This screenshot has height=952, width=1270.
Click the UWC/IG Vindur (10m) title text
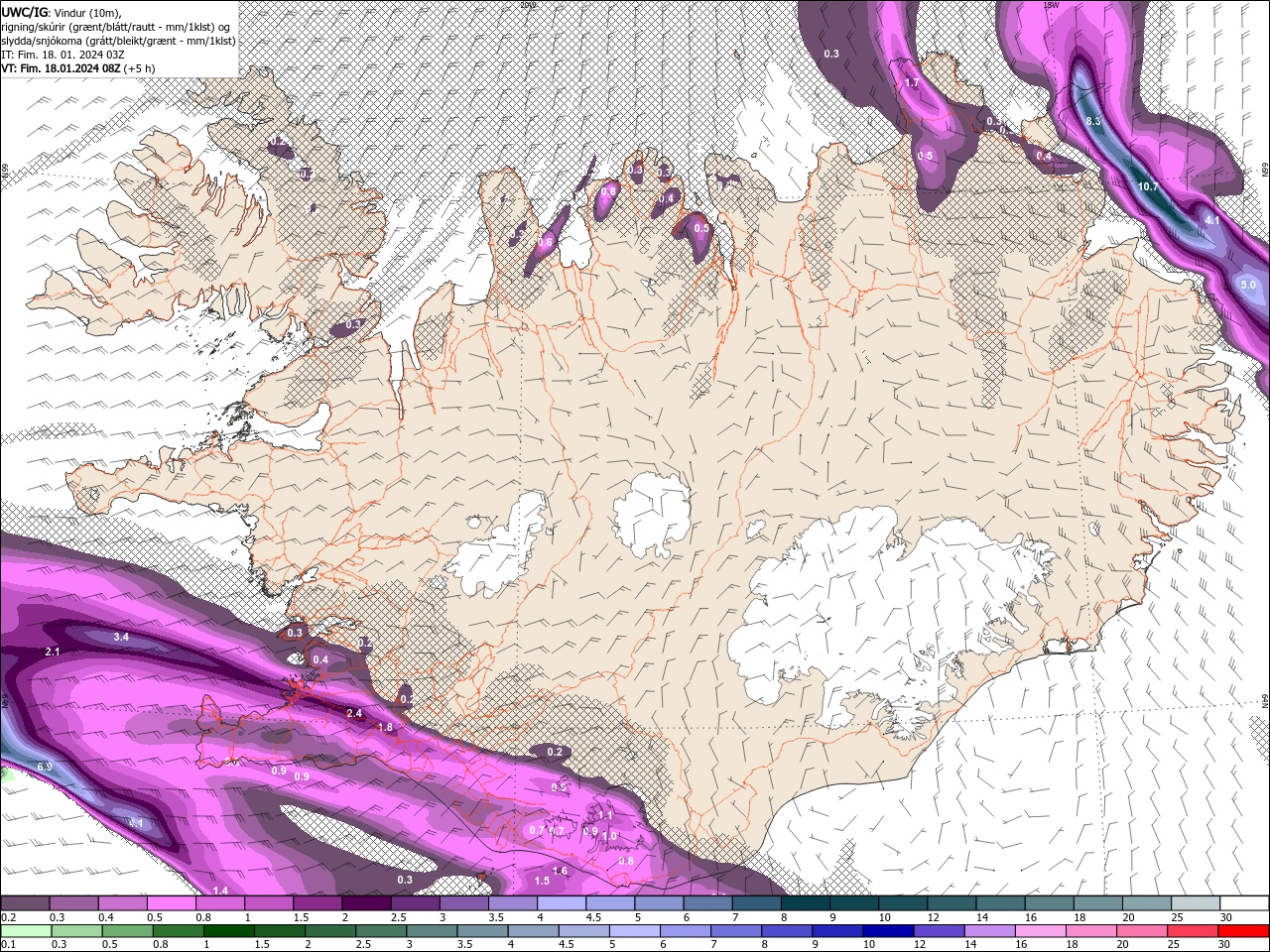click(x=63, y=12)
